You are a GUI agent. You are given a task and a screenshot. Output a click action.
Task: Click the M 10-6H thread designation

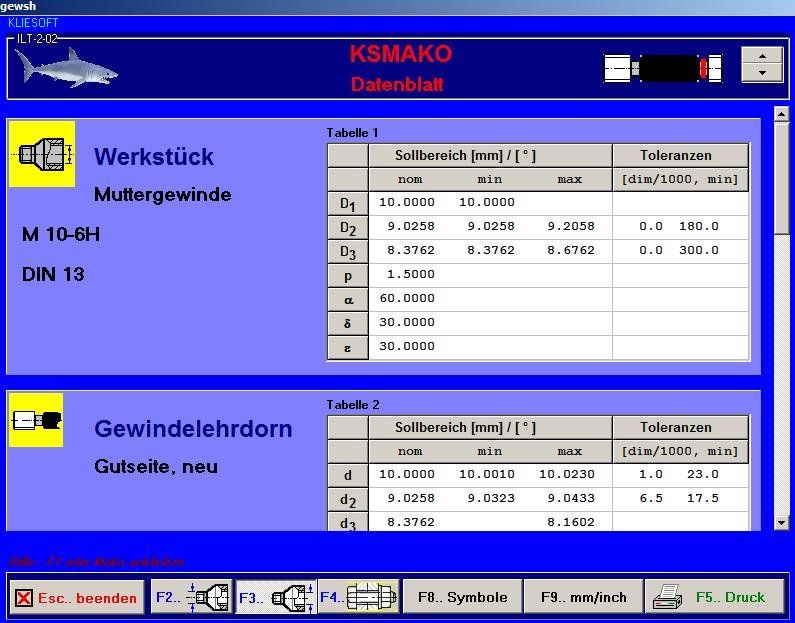tap(61, 235)
